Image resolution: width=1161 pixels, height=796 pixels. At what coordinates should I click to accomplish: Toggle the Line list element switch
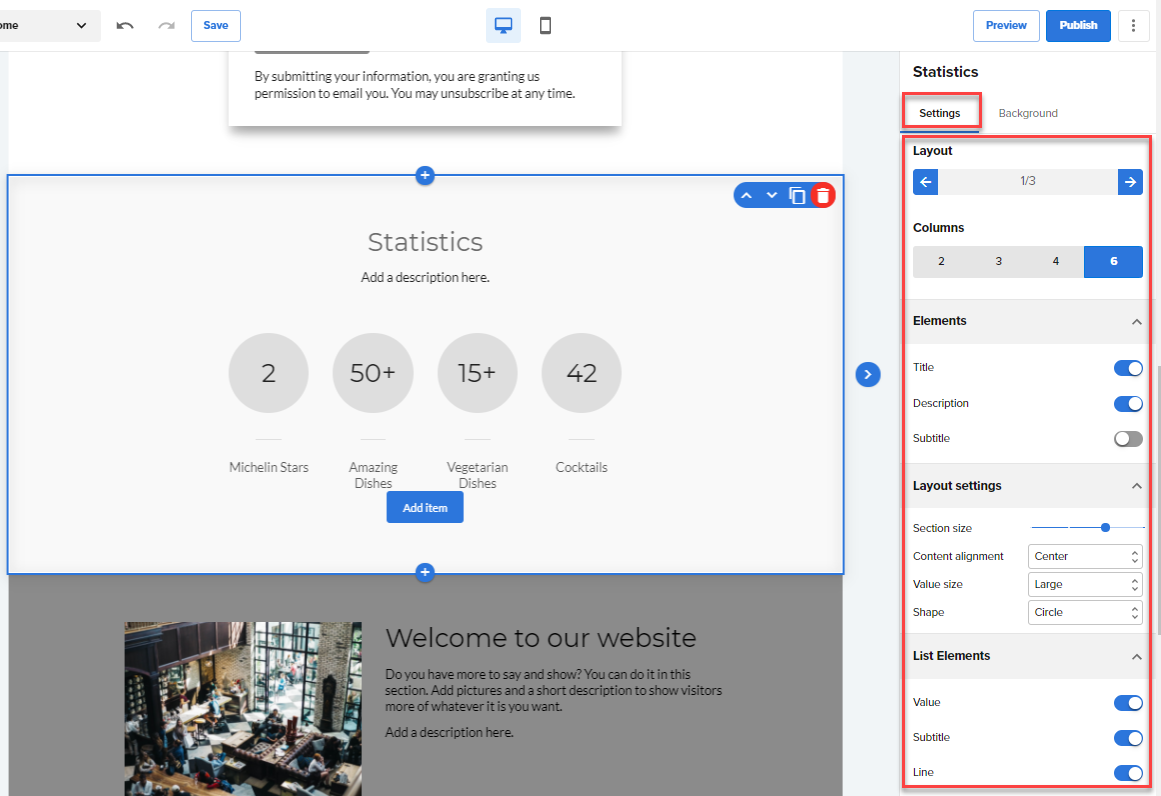(x=1128, y=773)
